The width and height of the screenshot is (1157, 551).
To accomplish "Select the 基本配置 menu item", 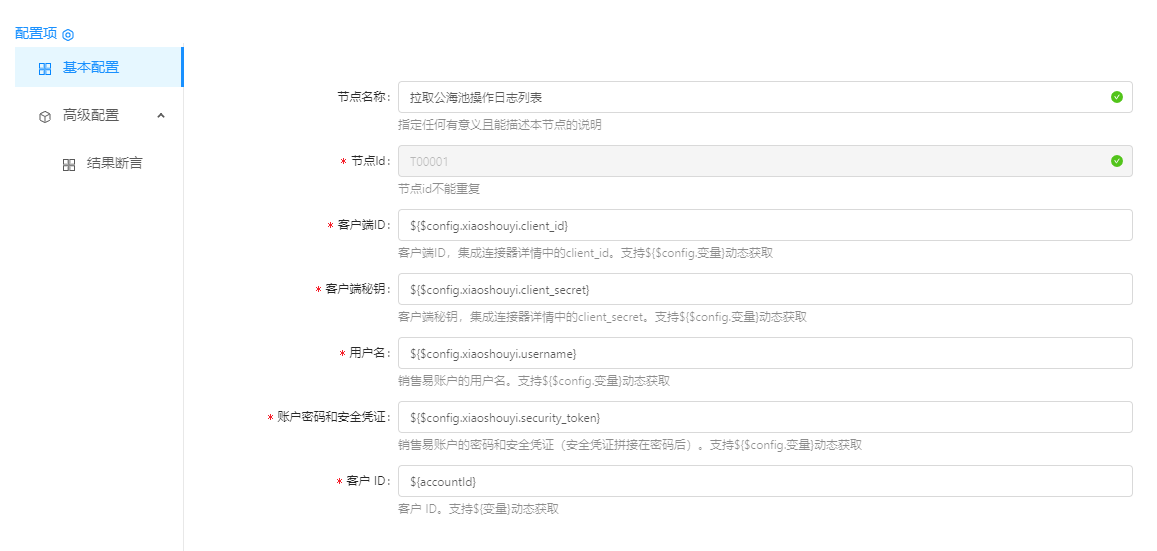I will coord(91,68).
